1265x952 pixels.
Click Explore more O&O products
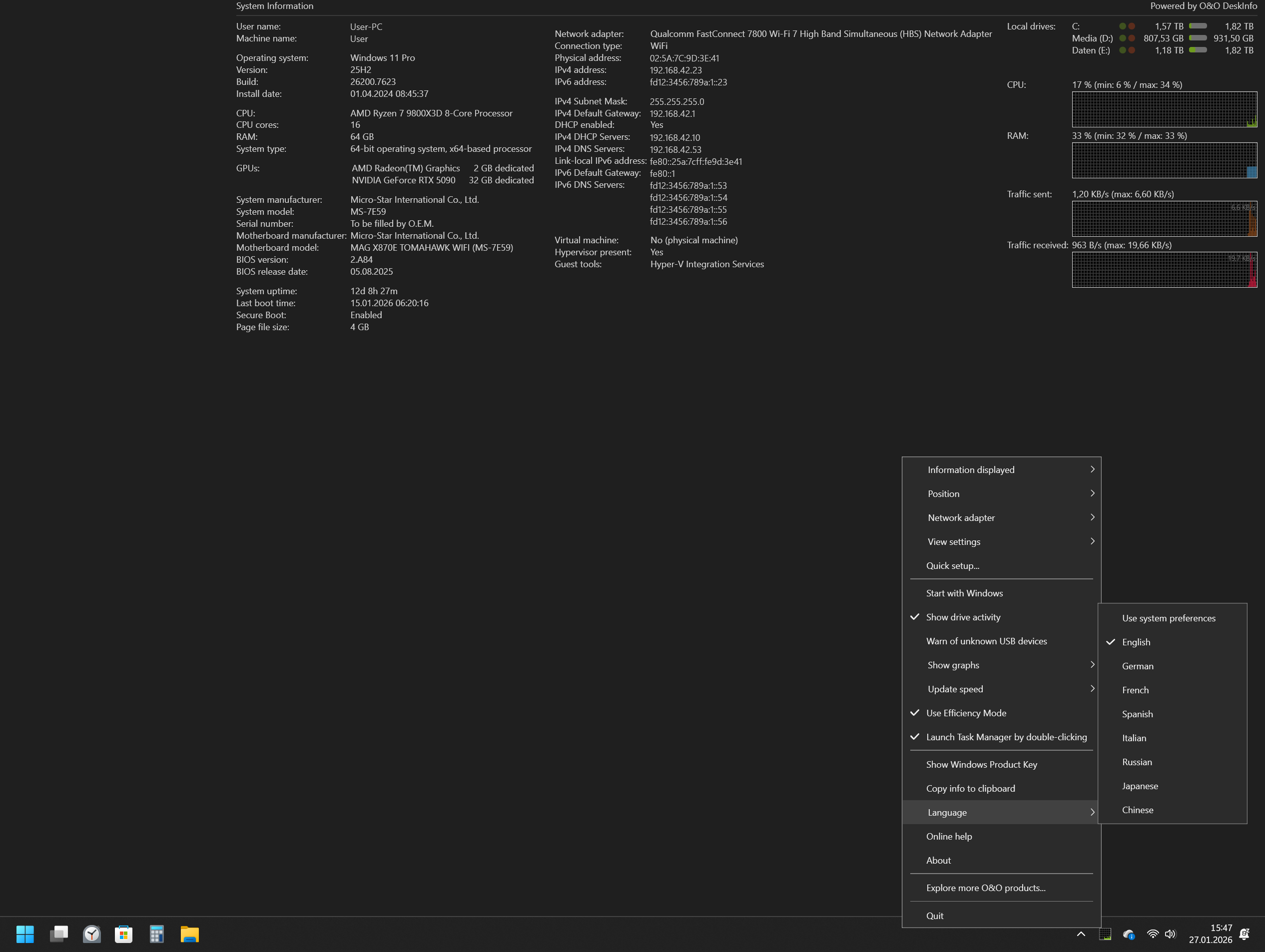985,888
